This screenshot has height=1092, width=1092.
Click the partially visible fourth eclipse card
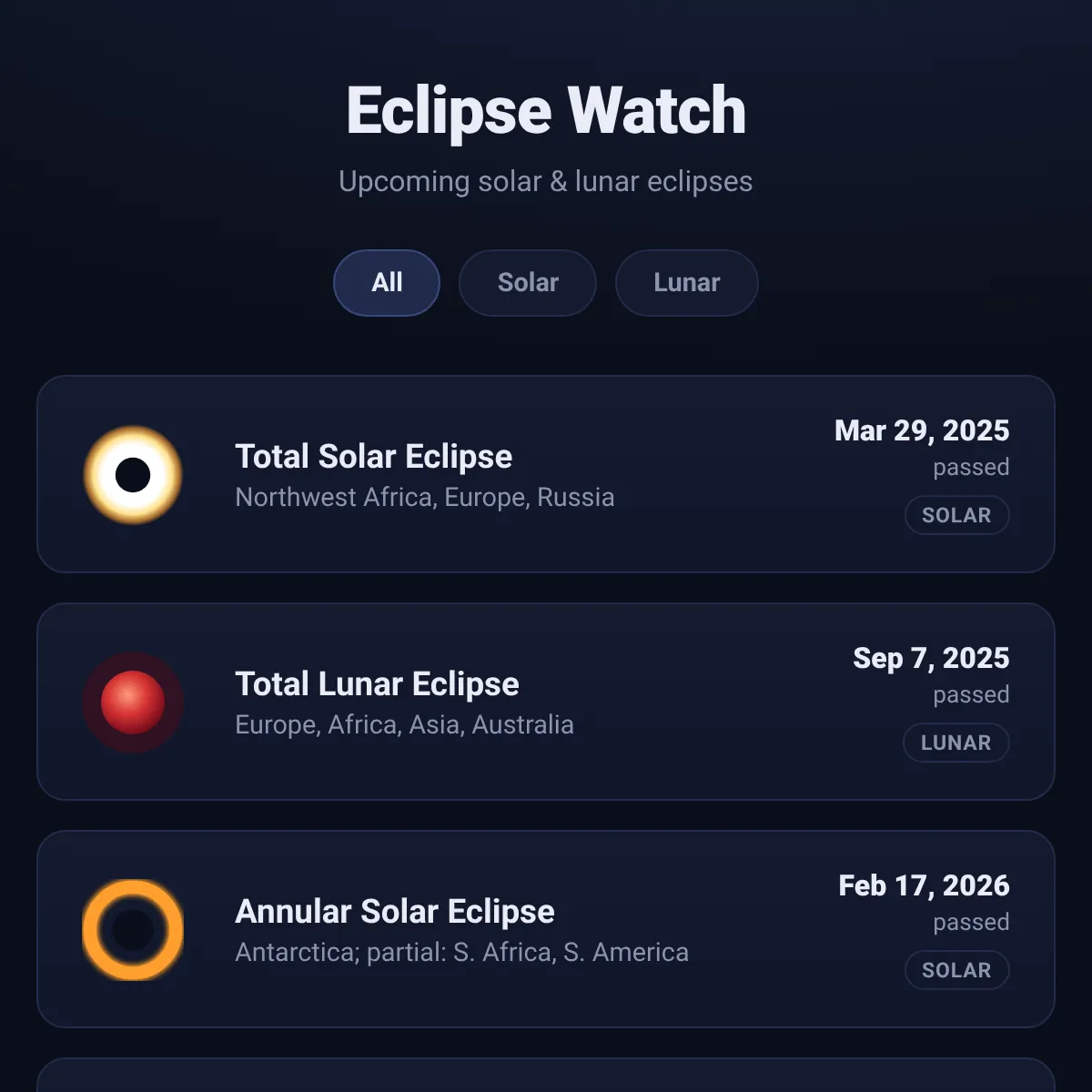[x=546, y=1075]
